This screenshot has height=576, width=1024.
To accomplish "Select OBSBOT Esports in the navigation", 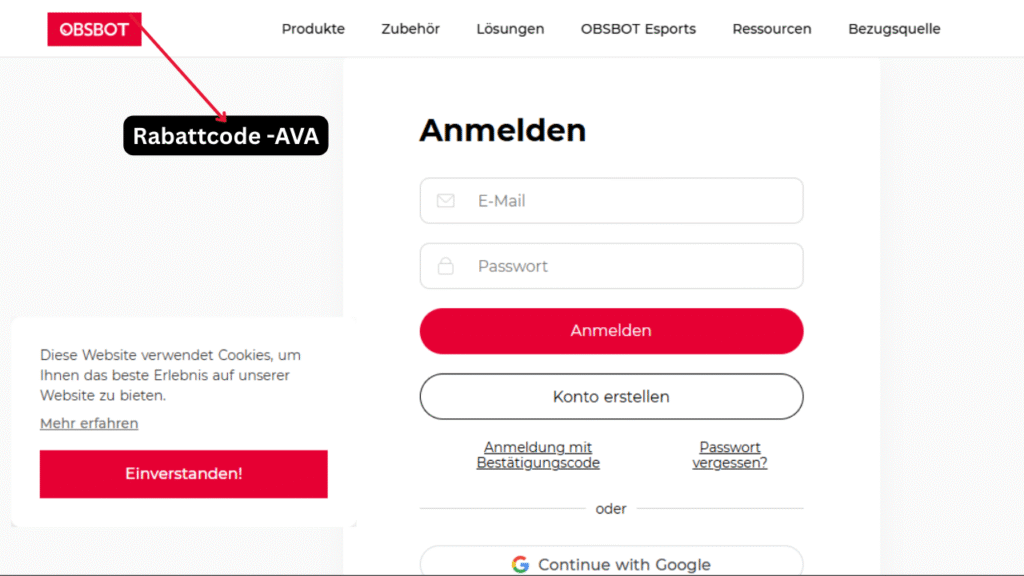I will 638,29.
